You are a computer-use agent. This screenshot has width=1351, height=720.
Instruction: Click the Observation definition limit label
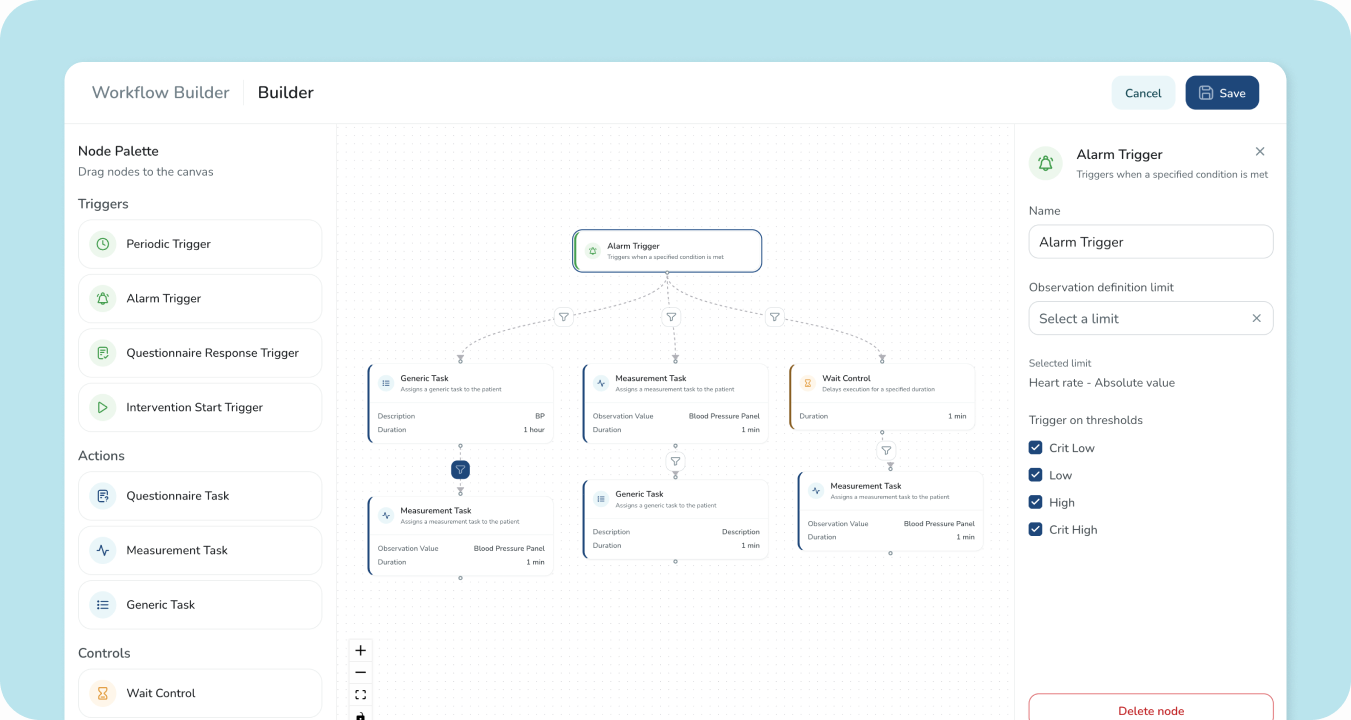tap(1101, 287)
